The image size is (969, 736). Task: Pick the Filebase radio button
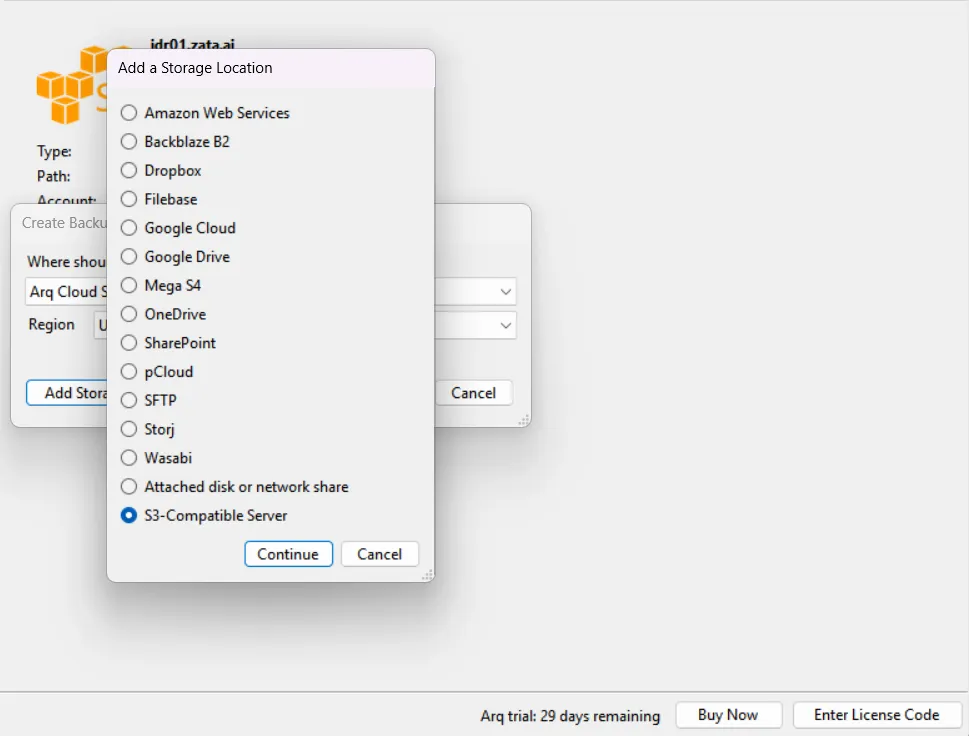[129, 199]
